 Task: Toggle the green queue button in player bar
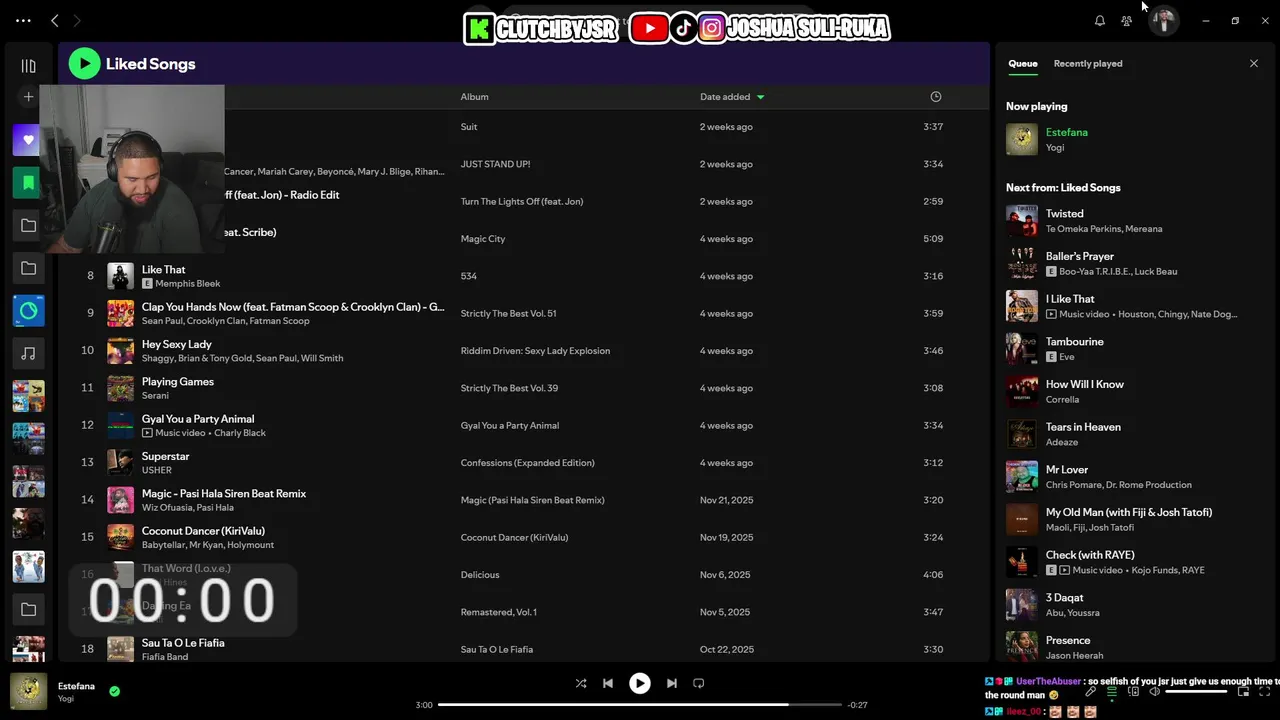click(x=1112, y=692)
